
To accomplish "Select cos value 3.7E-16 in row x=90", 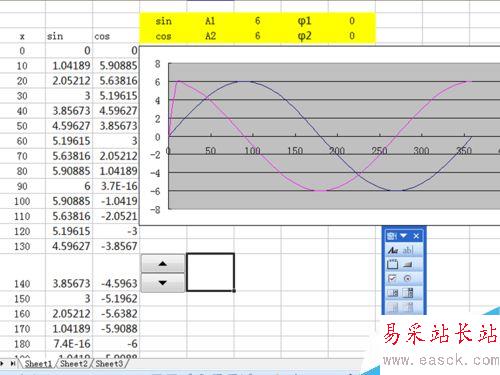I will [116, 186].
